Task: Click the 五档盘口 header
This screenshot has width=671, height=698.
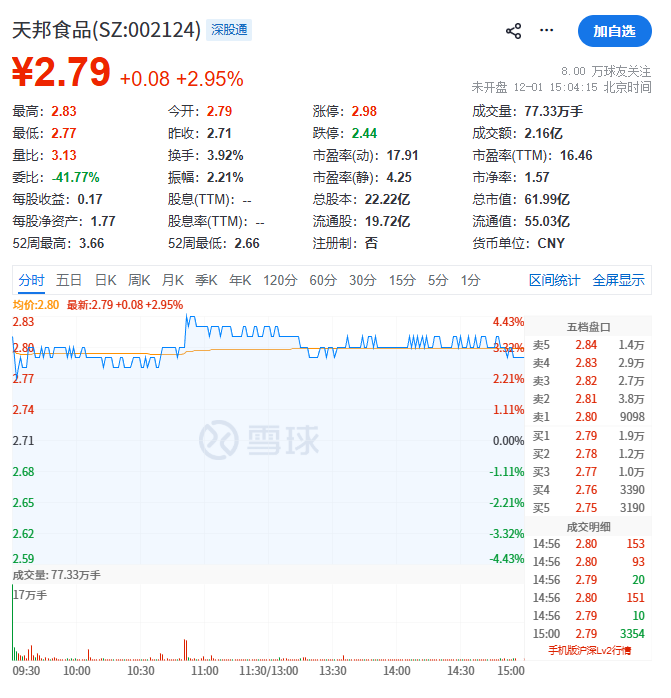Action: [588, 327]
